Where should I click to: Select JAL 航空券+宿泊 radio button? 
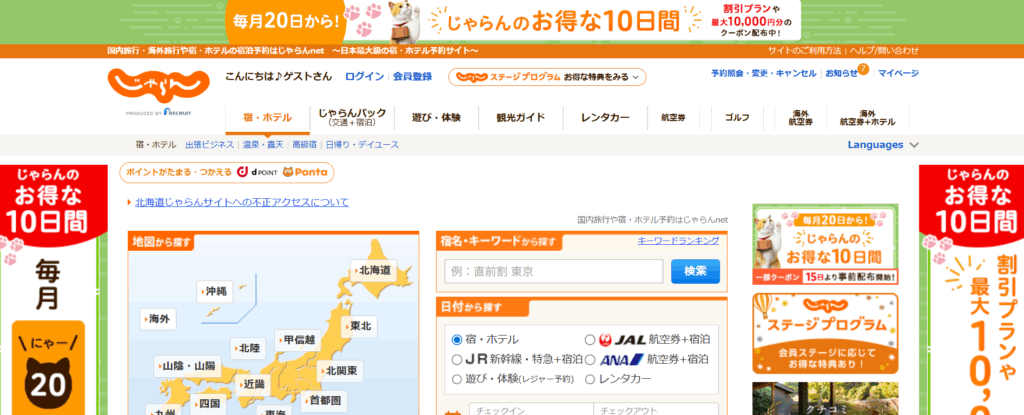[x=590, y=340]
